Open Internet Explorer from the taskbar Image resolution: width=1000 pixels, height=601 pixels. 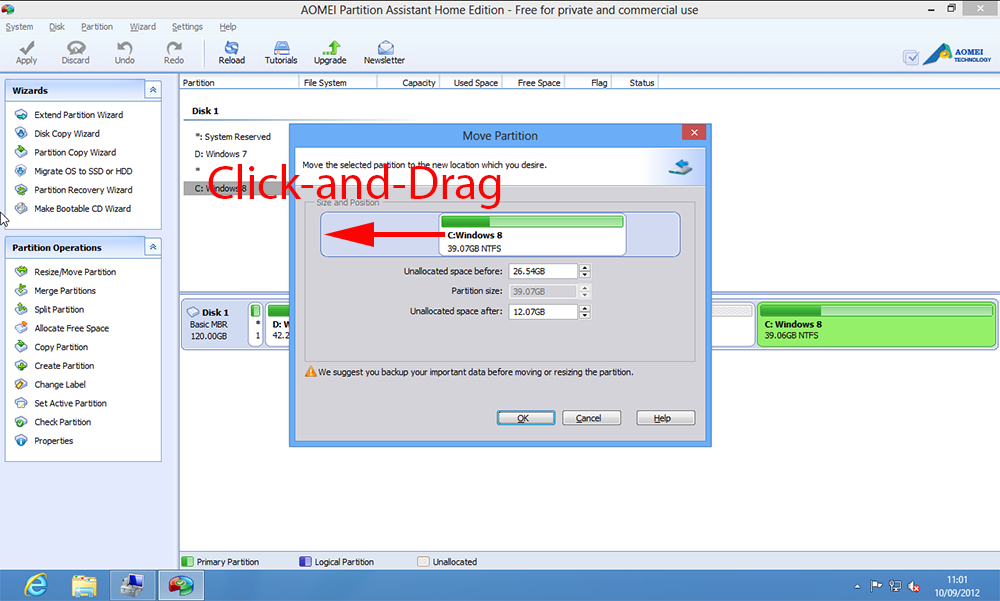36,585
